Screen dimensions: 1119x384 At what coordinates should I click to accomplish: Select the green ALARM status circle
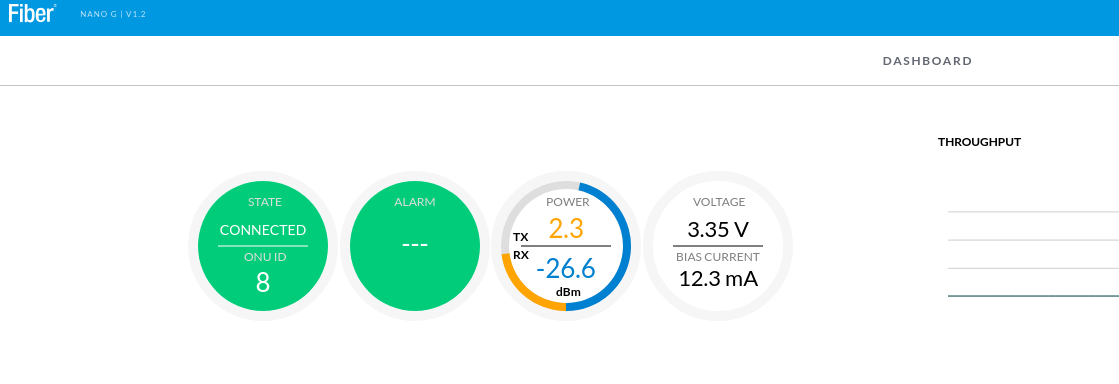point(415,246)
